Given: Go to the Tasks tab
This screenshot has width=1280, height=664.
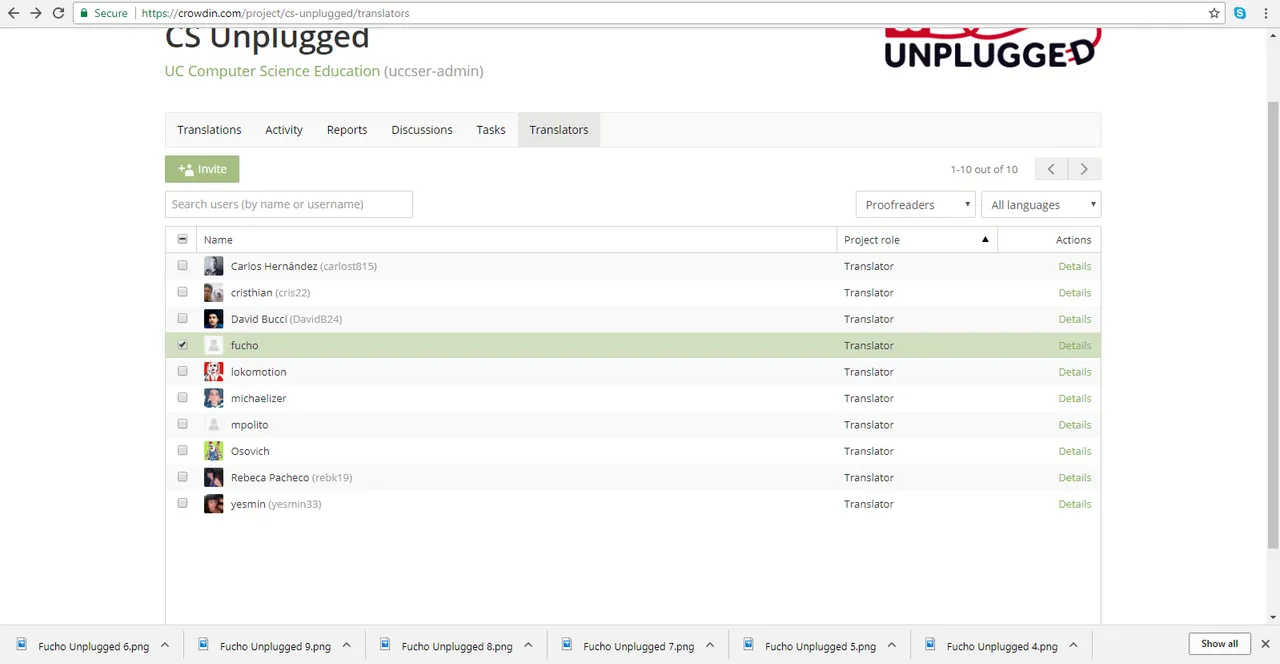Looking at the screenshot, I should 491,130.
